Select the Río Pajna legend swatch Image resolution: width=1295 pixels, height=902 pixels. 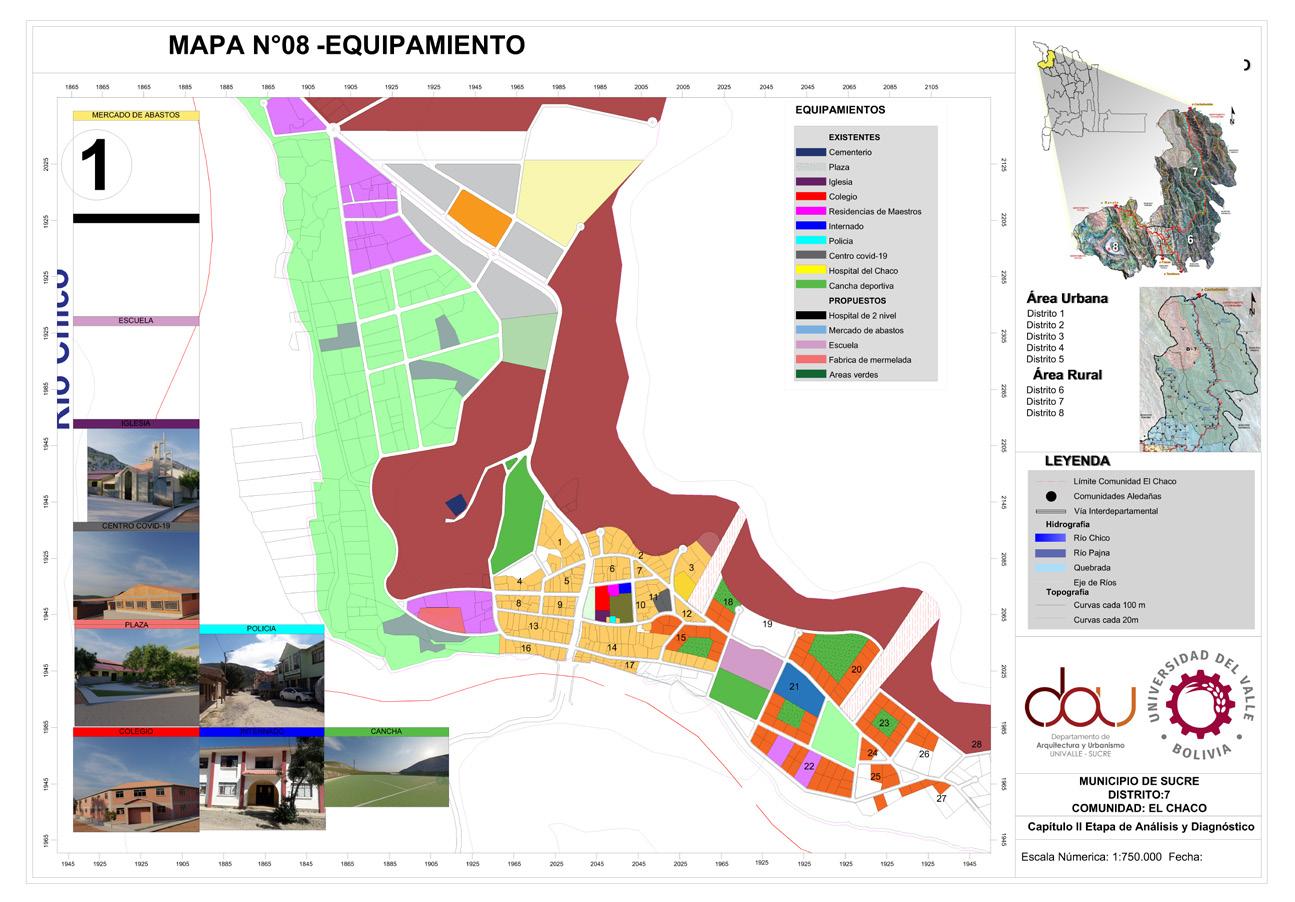[x=1050, y=553]
